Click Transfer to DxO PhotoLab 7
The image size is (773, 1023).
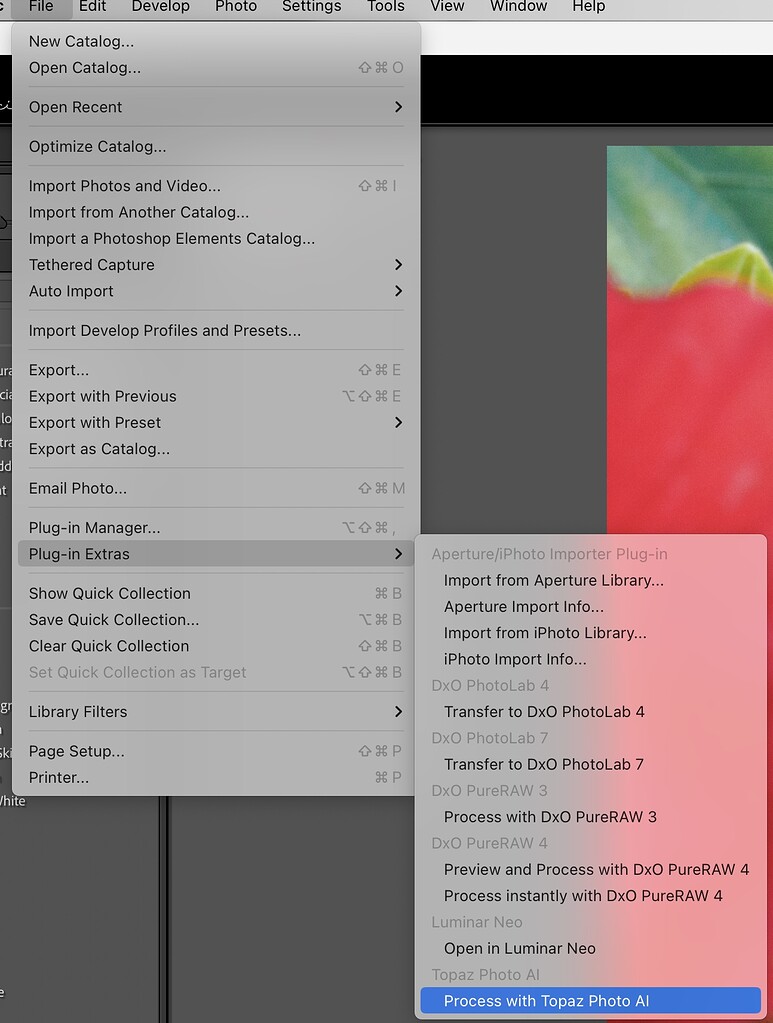click(x=544, y=764)
